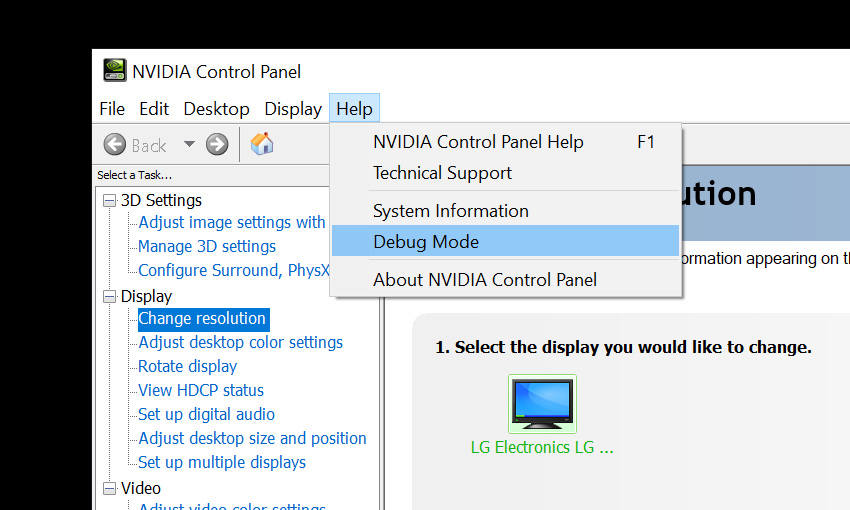Click the Forward arrow icon
This screenshot has height=510, width=850.
(x=217, y=145)
